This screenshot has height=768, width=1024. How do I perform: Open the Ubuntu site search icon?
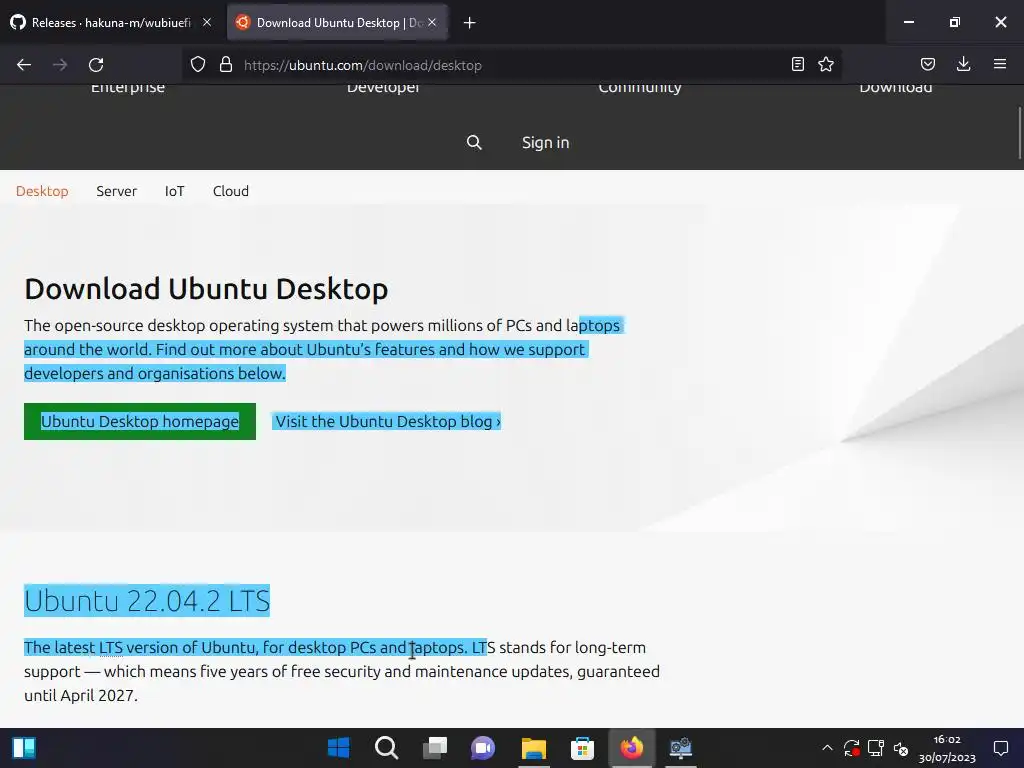[x=474, y=142]
